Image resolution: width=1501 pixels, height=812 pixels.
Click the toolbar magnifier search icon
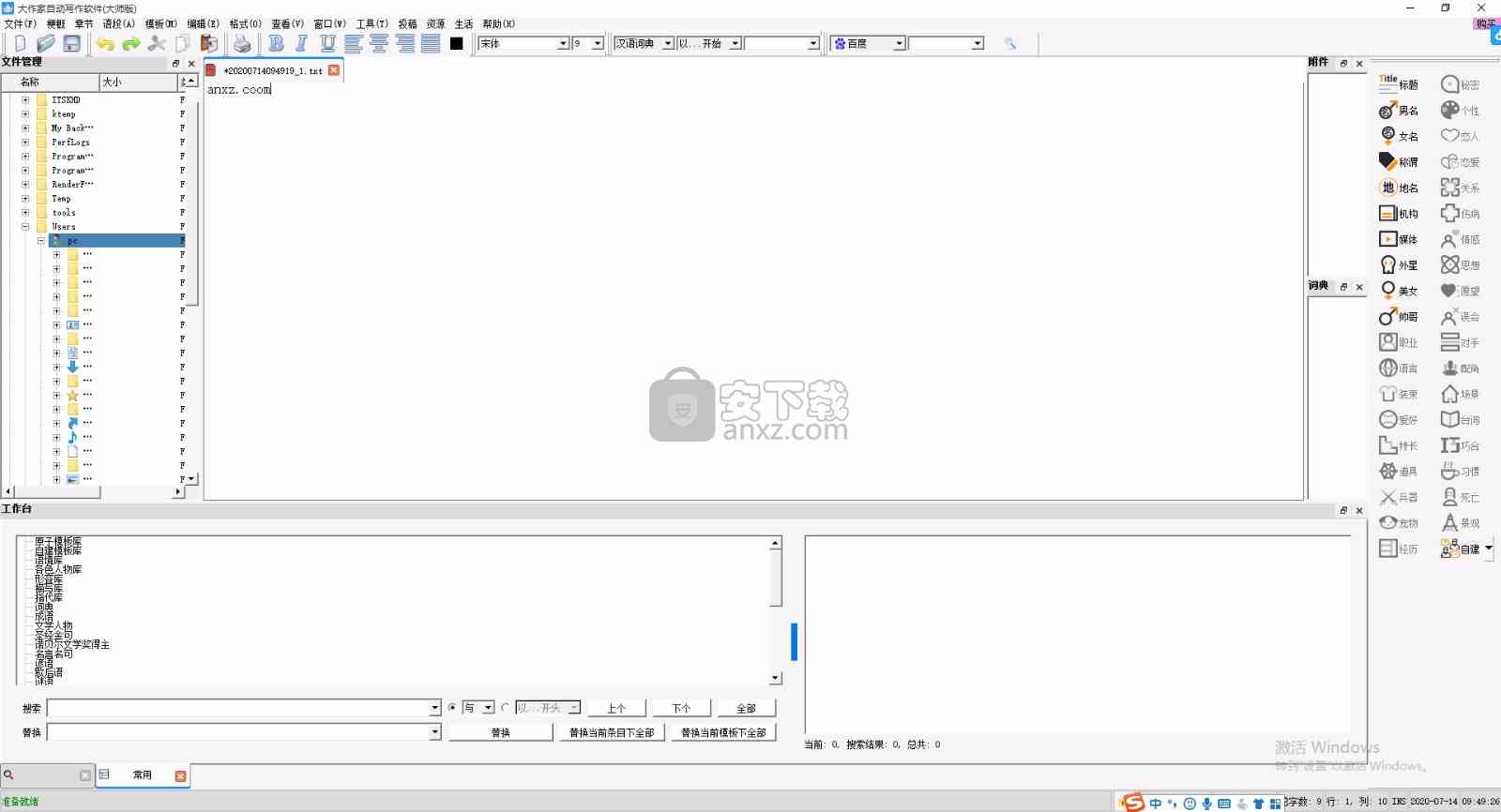1010,43
